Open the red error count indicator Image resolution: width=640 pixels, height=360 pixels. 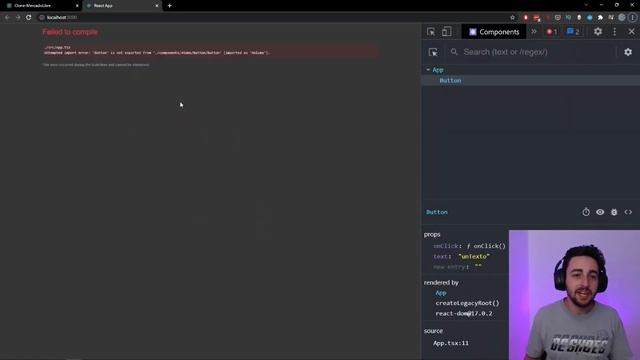tap(551, 31)
